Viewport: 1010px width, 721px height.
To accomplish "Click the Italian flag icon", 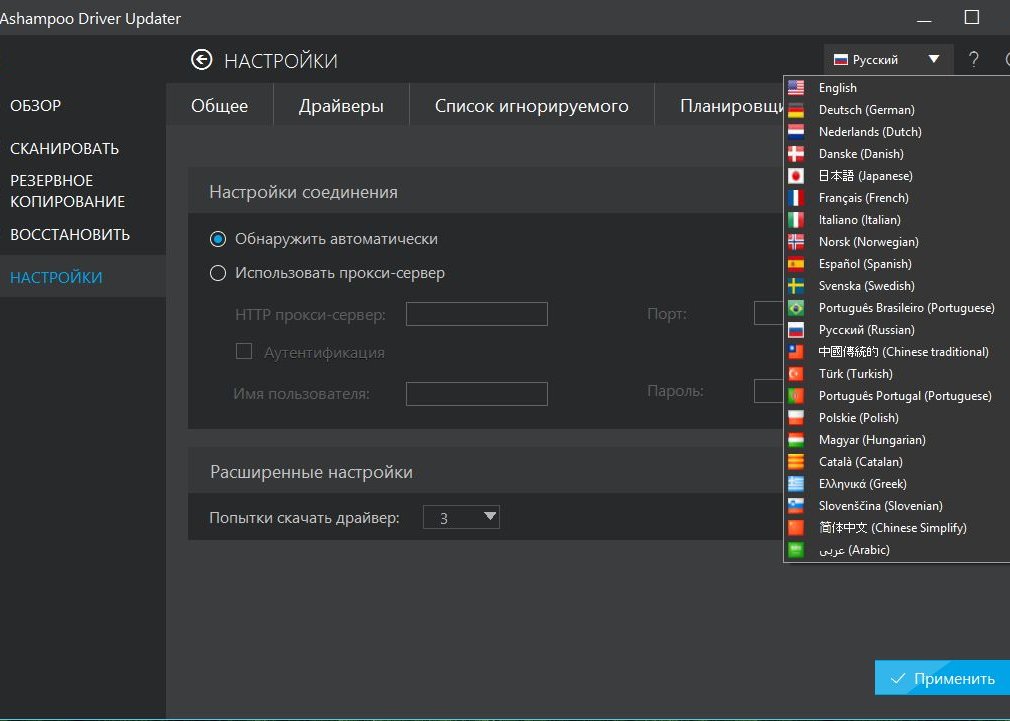I will coord(796,220).
